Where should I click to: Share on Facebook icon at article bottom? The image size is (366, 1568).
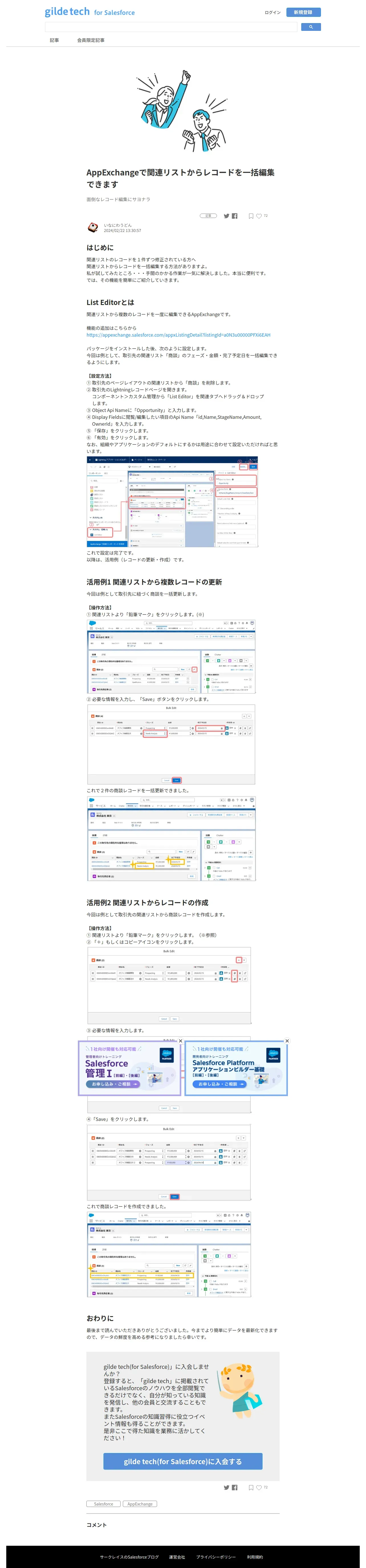pyautogui.click(x=235, y=1487)
